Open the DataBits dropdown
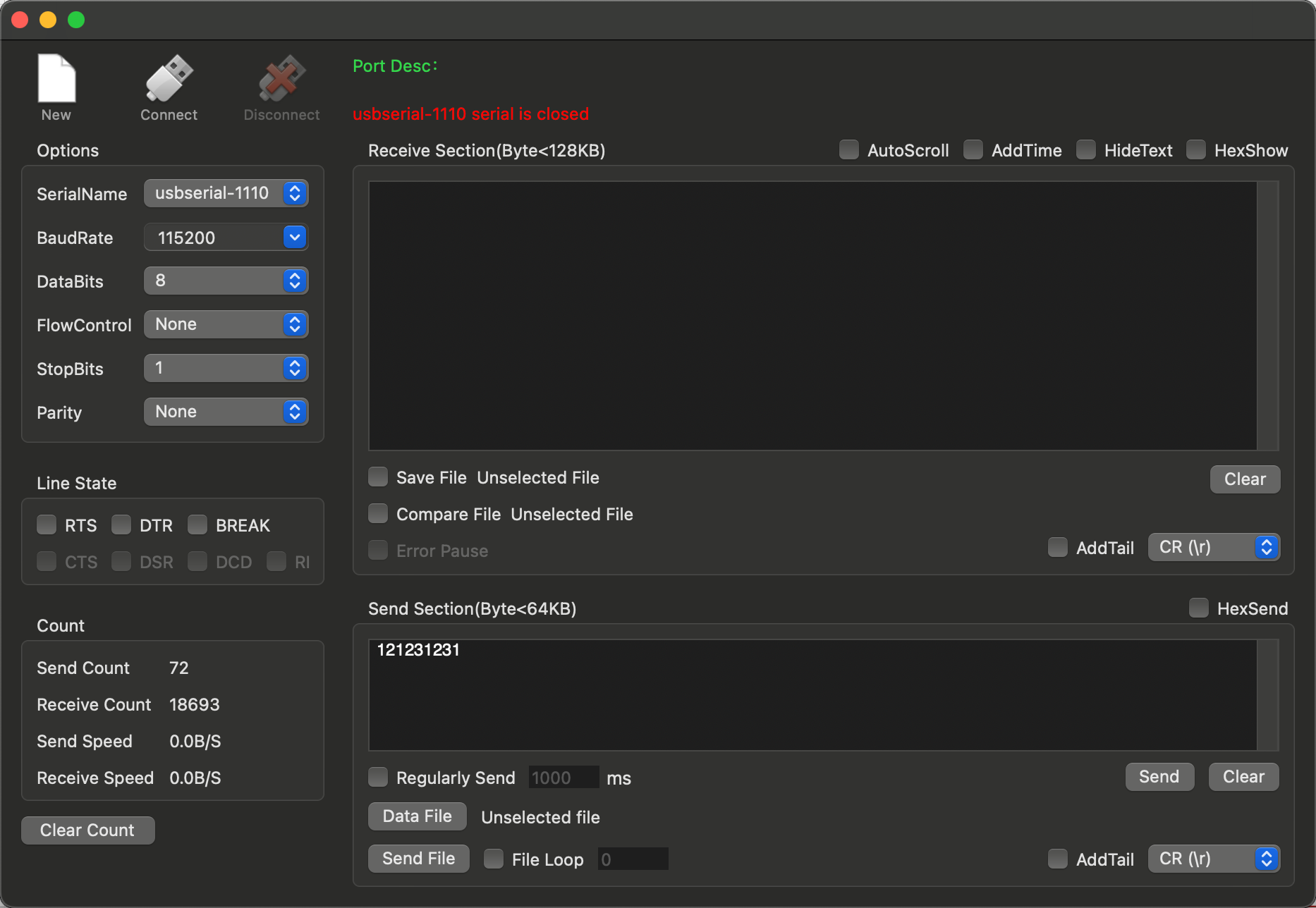 pos(226,281)
